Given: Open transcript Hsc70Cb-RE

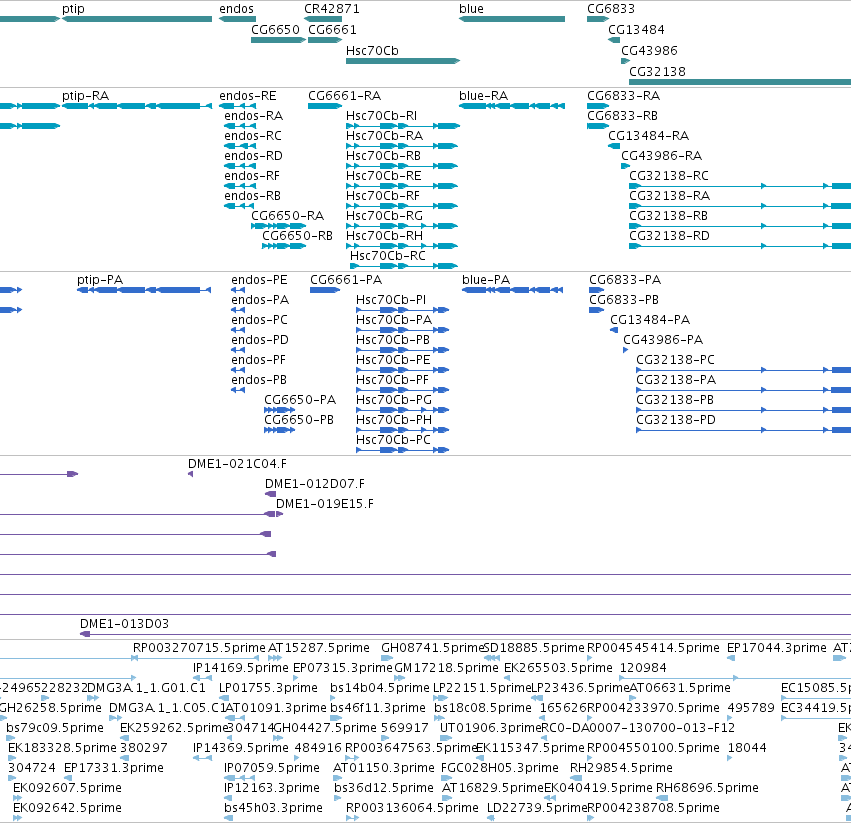Looking at the screenshot, I should click(384, 176).
